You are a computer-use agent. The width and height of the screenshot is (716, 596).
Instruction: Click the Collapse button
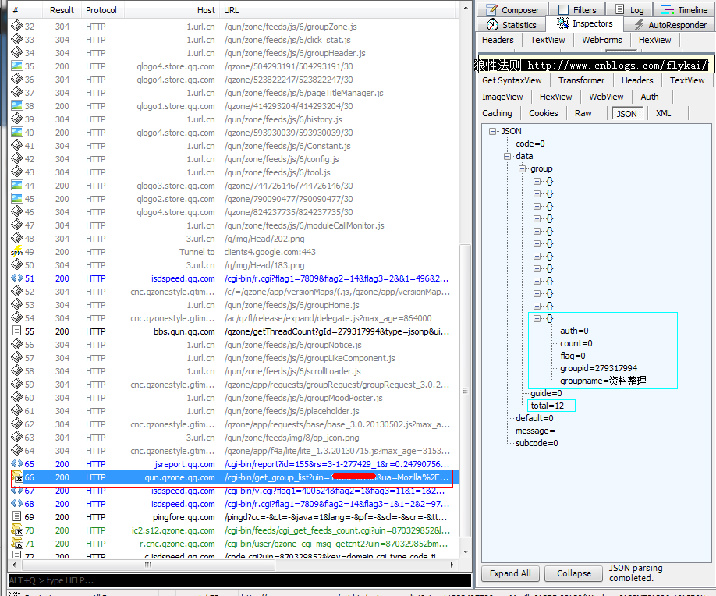(574, 573)
